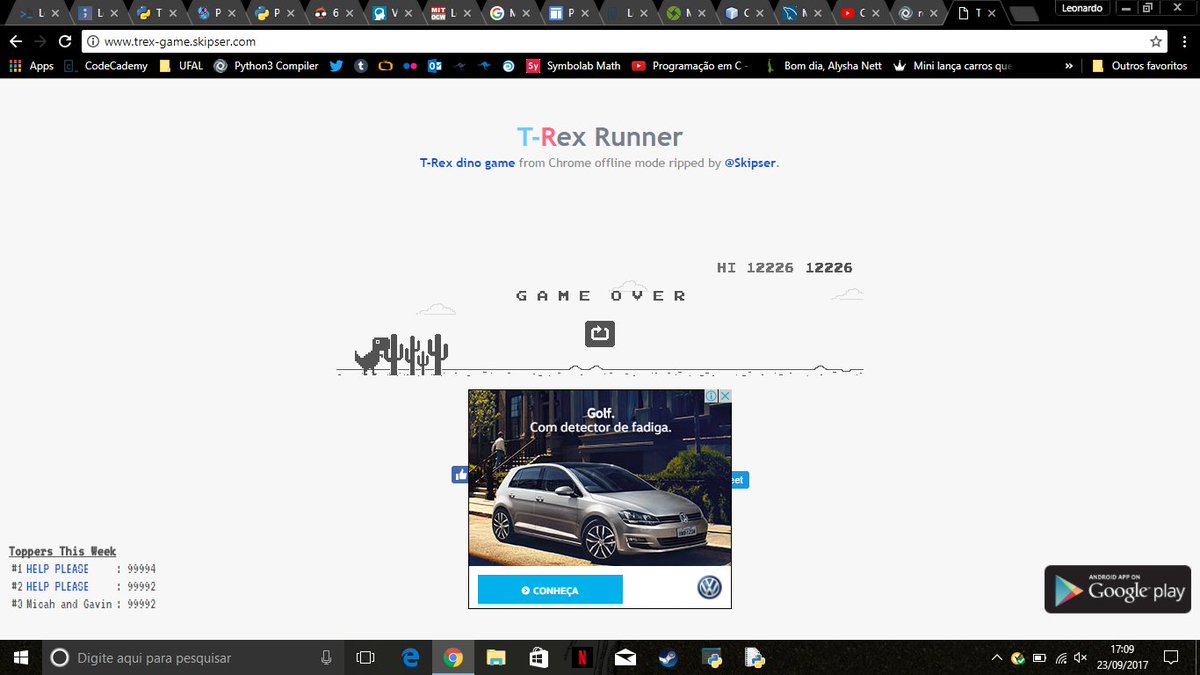
Task: Bookmark this page with the star icon
Action: pos(1157,42)
